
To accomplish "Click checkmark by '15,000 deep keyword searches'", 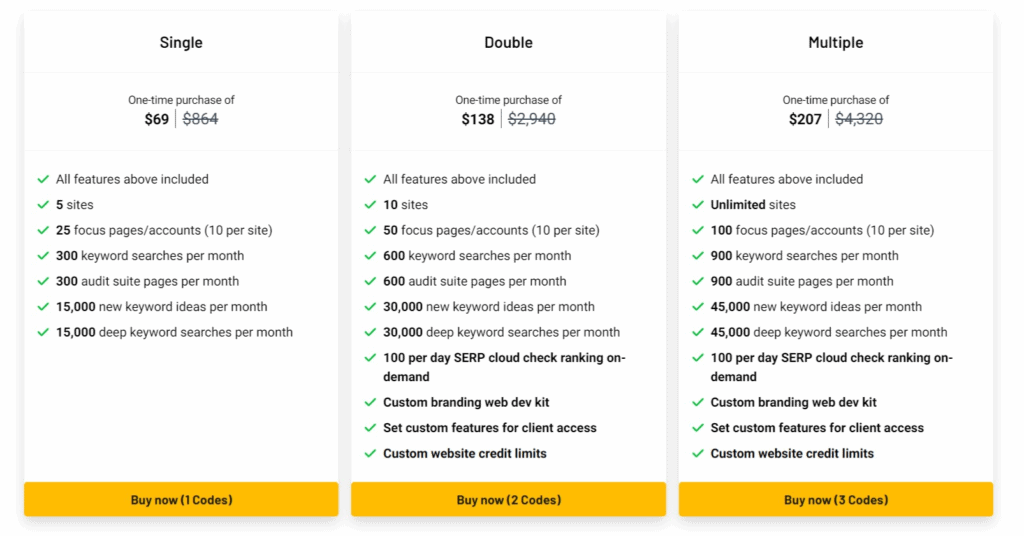I will [43, 332].
